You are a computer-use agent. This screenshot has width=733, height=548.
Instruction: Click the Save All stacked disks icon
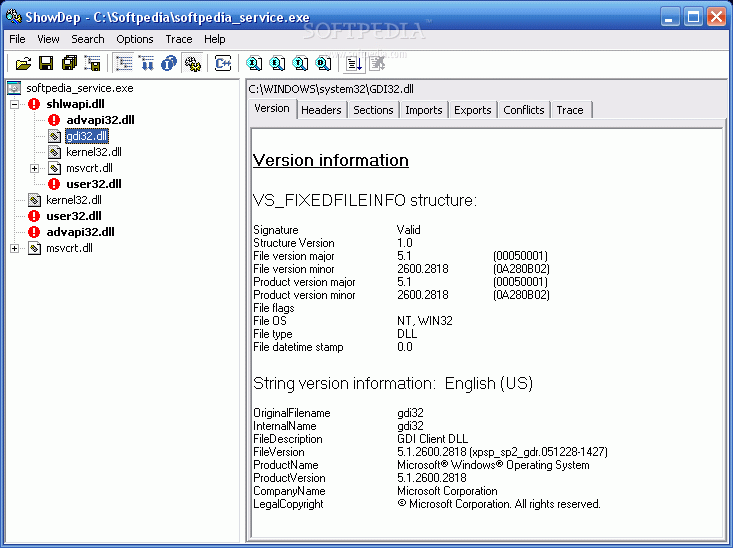coord(69,63)
